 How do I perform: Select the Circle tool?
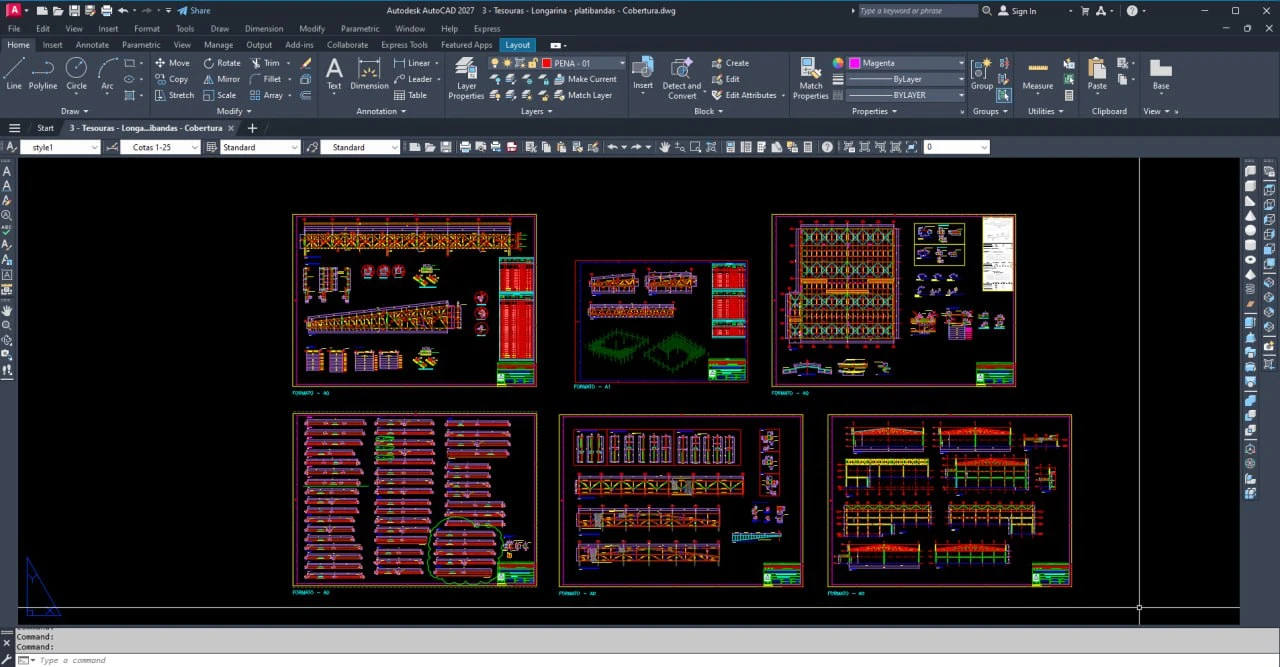tap(76, 73)
